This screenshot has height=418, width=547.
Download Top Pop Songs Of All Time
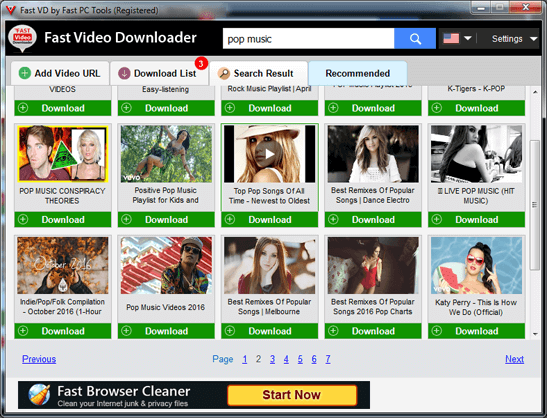click(x=270, y=219)
